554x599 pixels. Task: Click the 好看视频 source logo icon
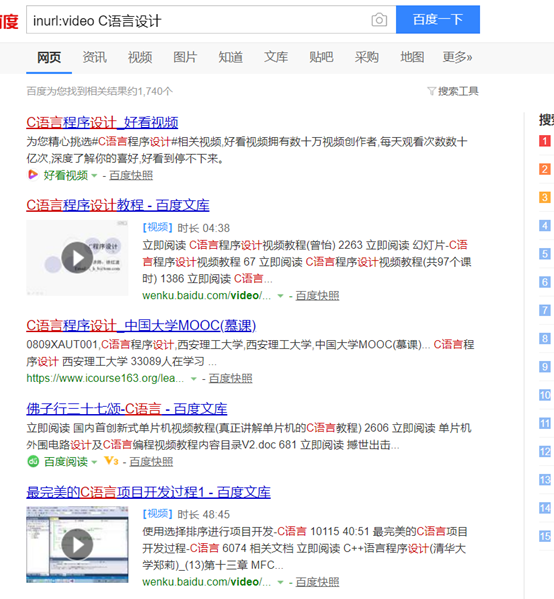tap(33, 175)
